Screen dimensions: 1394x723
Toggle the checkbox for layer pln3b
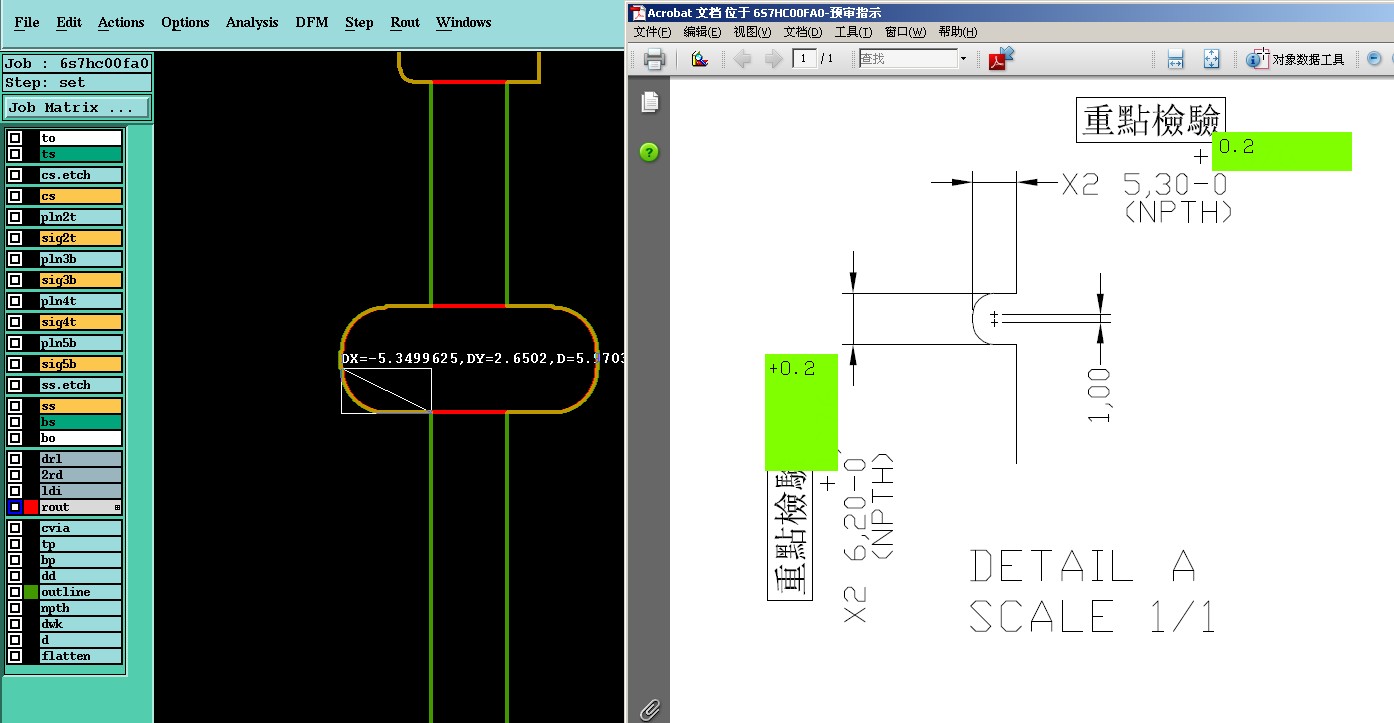(x=15, y=259)
